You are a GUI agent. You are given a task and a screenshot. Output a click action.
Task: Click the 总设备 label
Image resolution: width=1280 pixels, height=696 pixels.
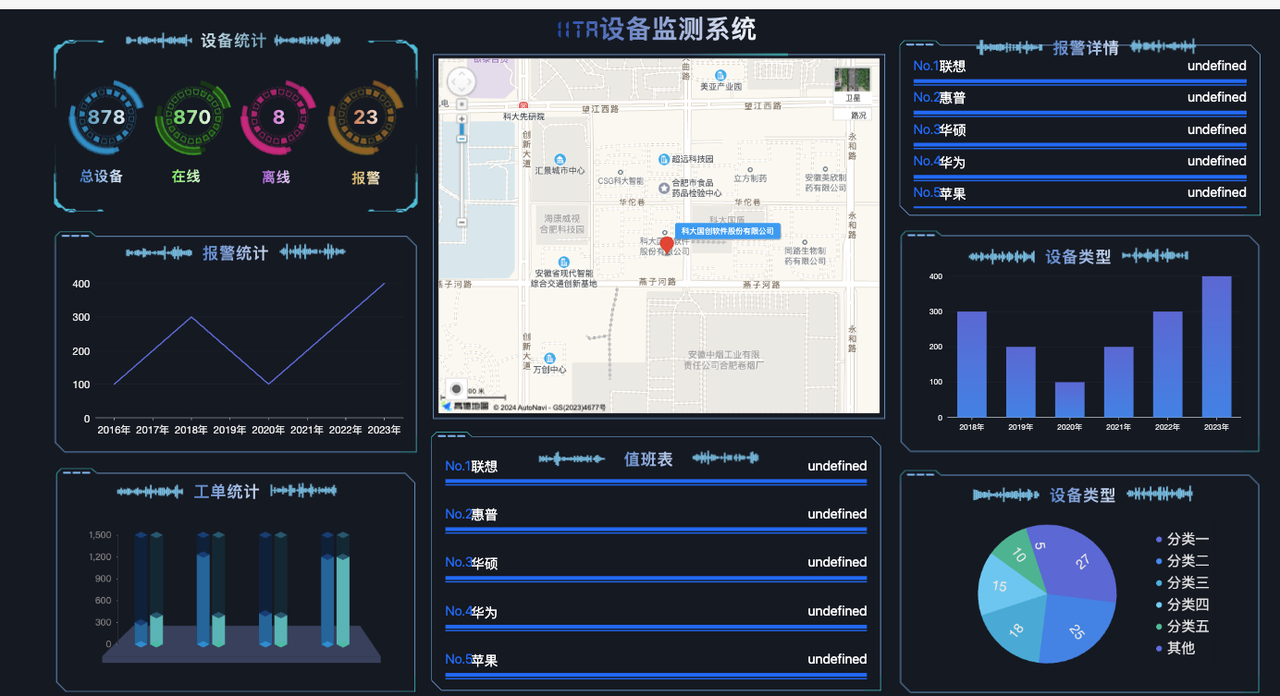tap(102, 177)
